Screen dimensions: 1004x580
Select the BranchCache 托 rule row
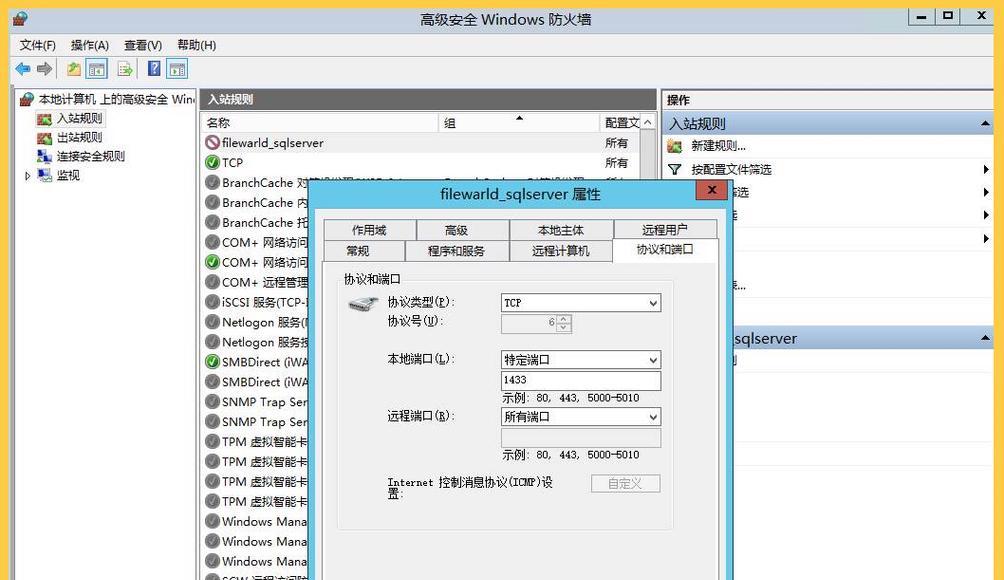(256, 222)
